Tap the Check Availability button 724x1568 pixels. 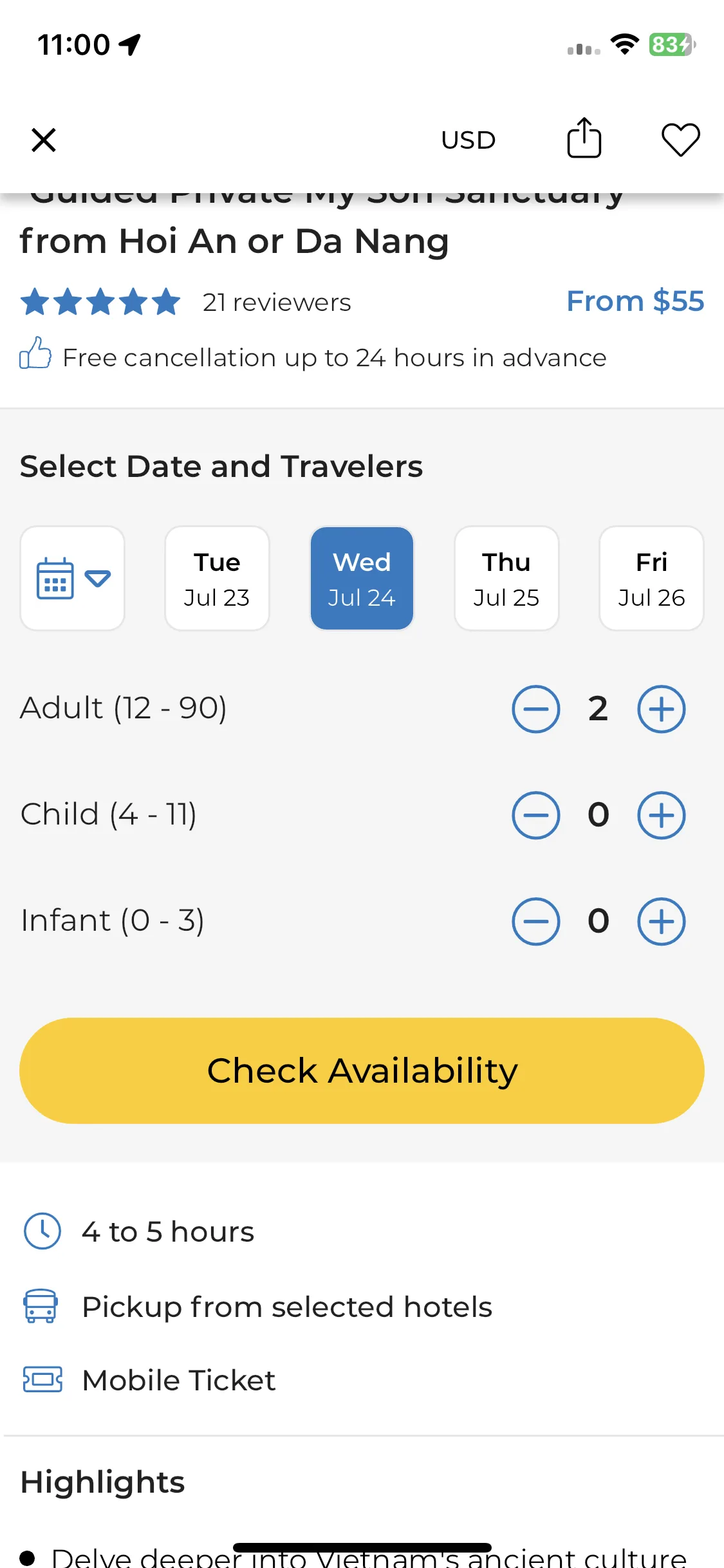tap(362, 1070)
